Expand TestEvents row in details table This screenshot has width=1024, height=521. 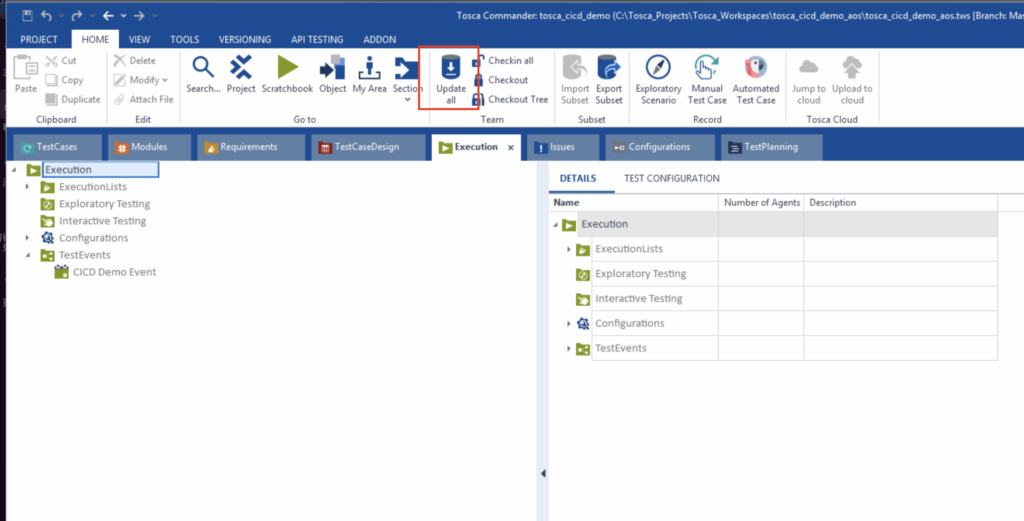[569, 348]
